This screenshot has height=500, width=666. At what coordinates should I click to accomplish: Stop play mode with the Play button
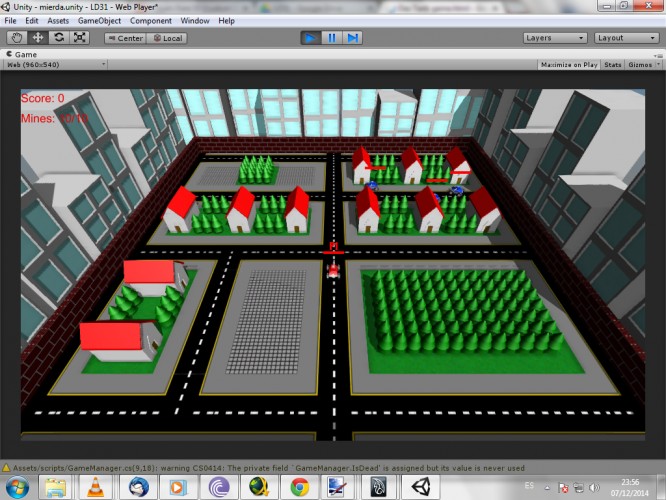click(310, 38)
